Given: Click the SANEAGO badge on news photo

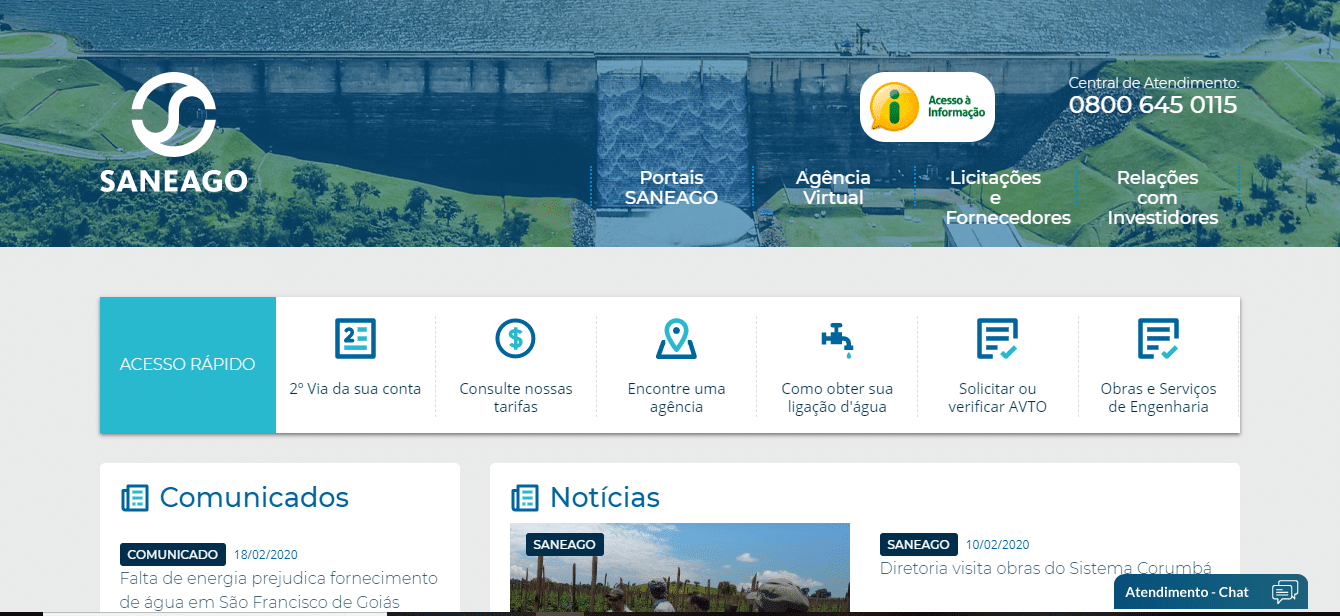Looking at the screenshot, I should click(x=565, y=545).
